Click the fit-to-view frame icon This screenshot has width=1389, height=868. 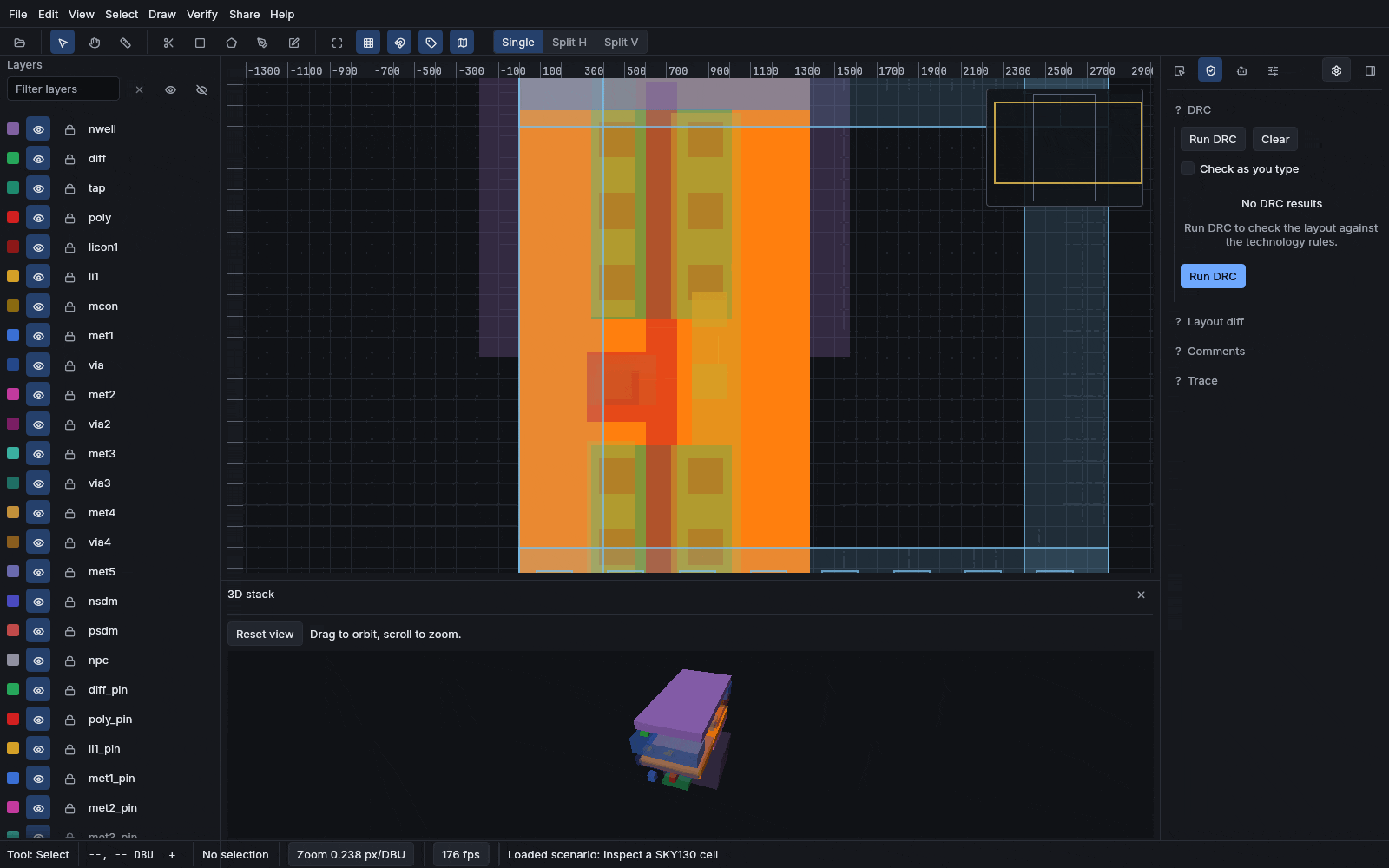[x=337, y=43]
